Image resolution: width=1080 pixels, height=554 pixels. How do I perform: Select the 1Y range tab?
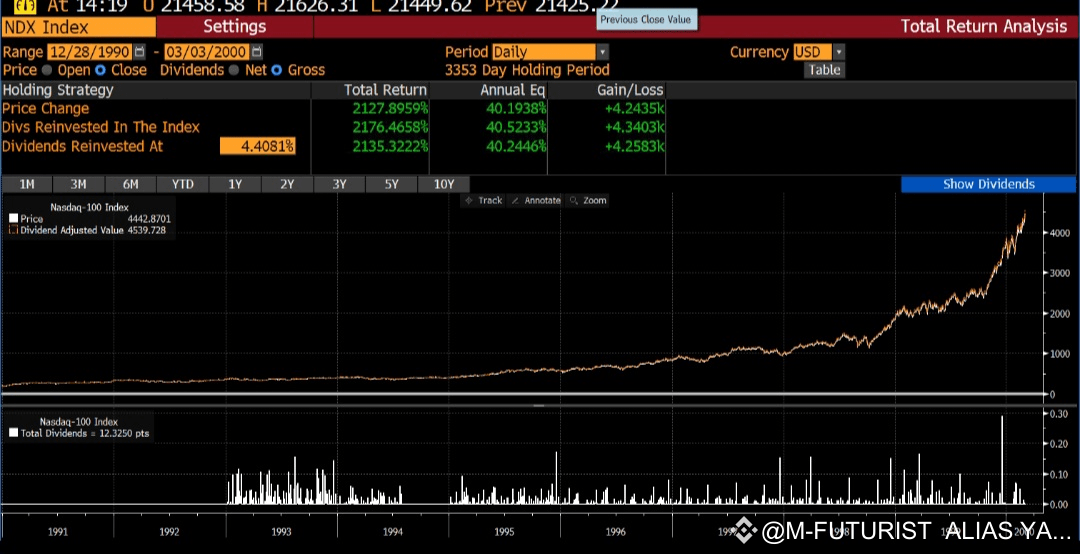235,184
